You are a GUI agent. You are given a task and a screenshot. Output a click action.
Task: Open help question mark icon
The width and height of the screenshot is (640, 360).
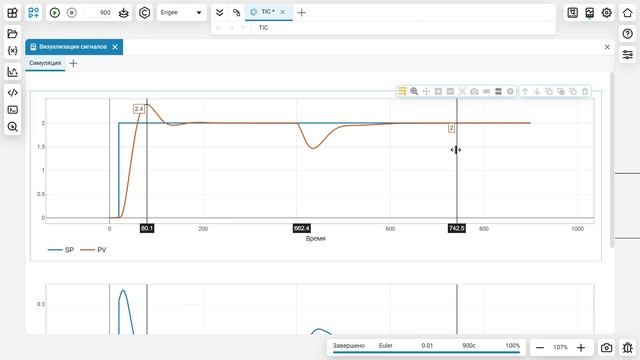pyautogui.click(x=627, y=34)
